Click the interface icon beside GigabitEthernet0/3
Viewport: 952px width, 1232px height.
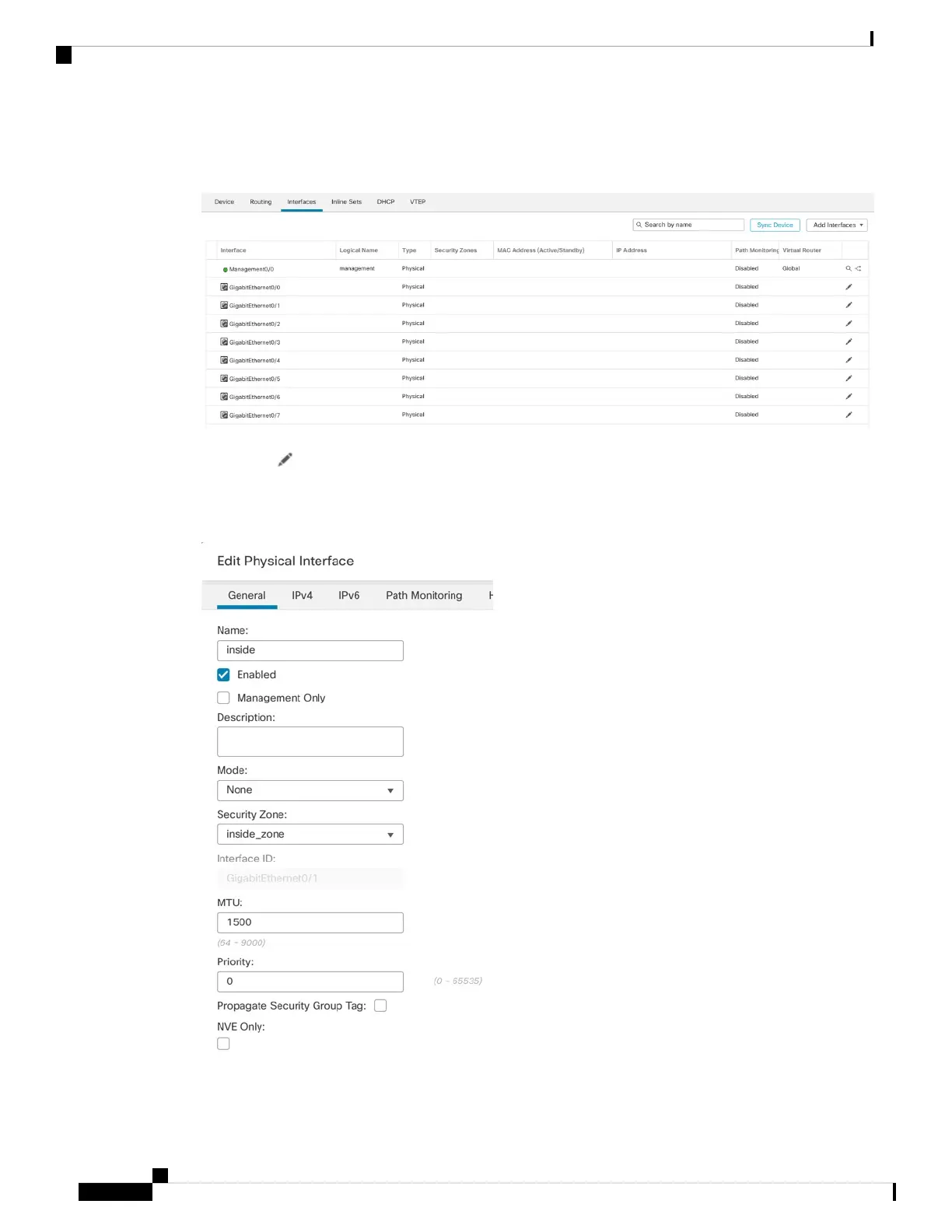224,341
